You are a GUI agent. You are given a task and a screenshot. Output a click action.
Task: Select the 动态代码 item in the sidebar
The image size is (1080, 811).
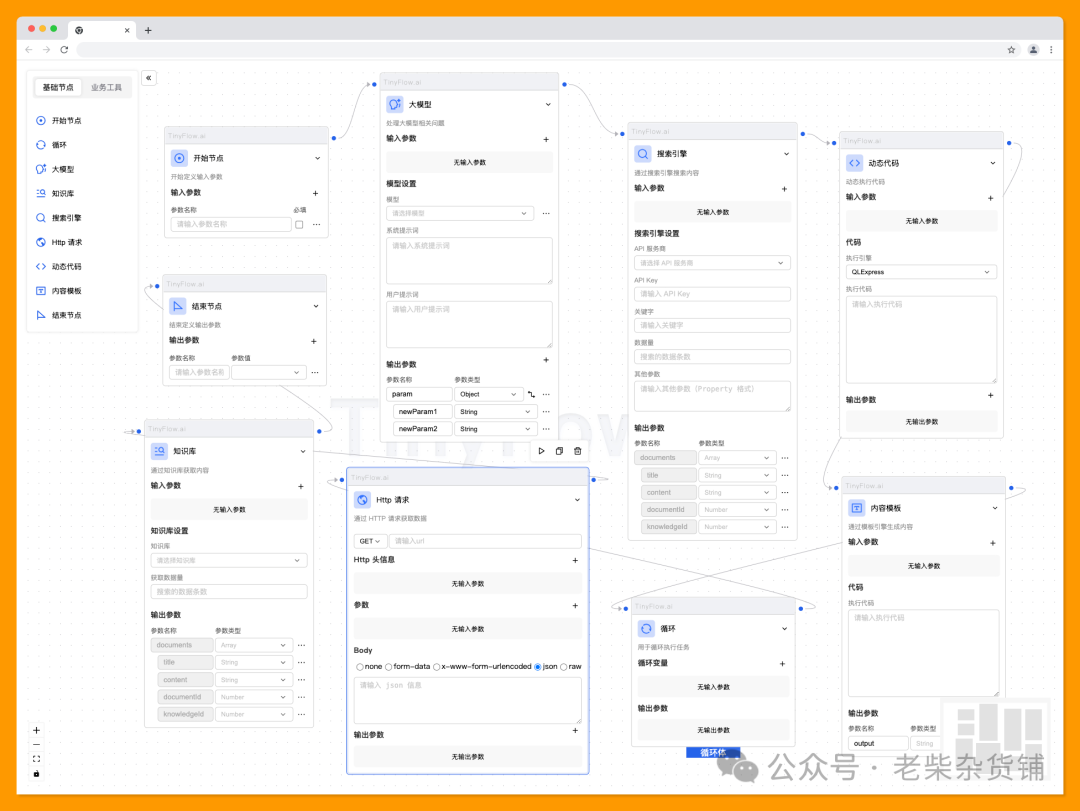pyautogui.click(x=59, y=266)
